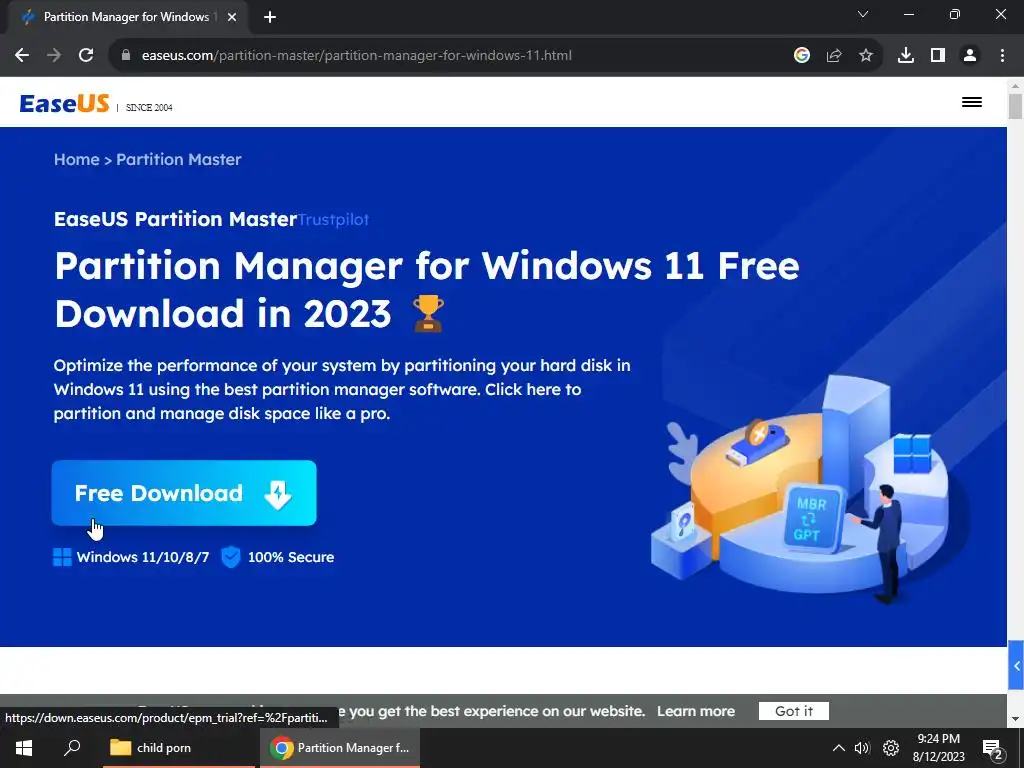Click the scrollbar up arrow

(1015, 86)
